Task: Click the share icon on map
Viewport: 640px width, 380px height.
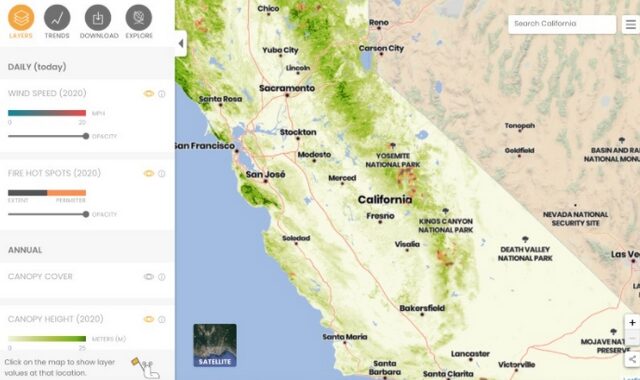Action: pos(632,359)
